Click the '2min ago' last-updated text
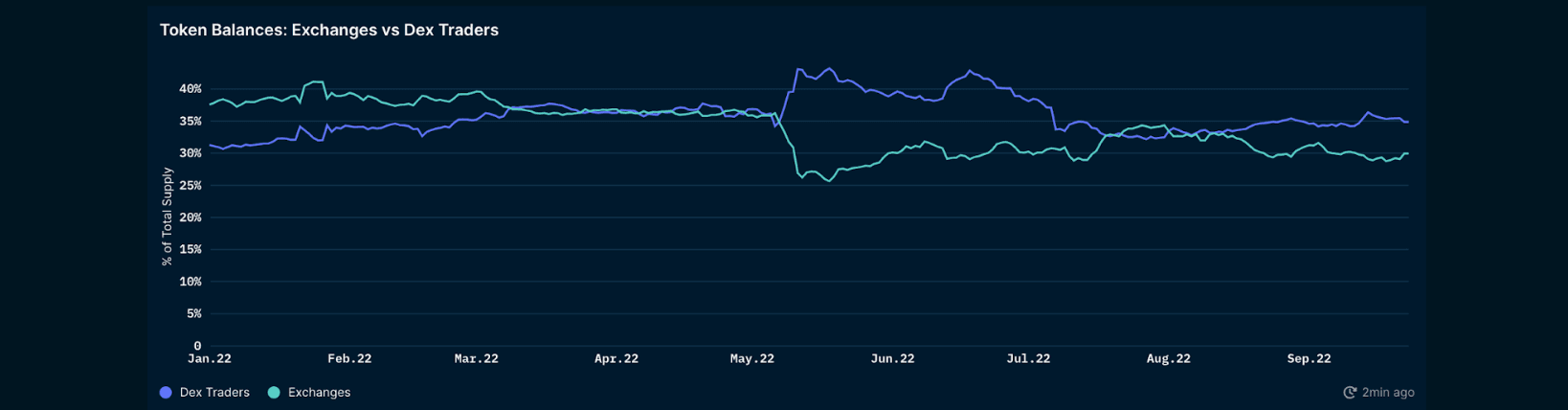This screenshot has height=410, width=1568. (1388, 393)
